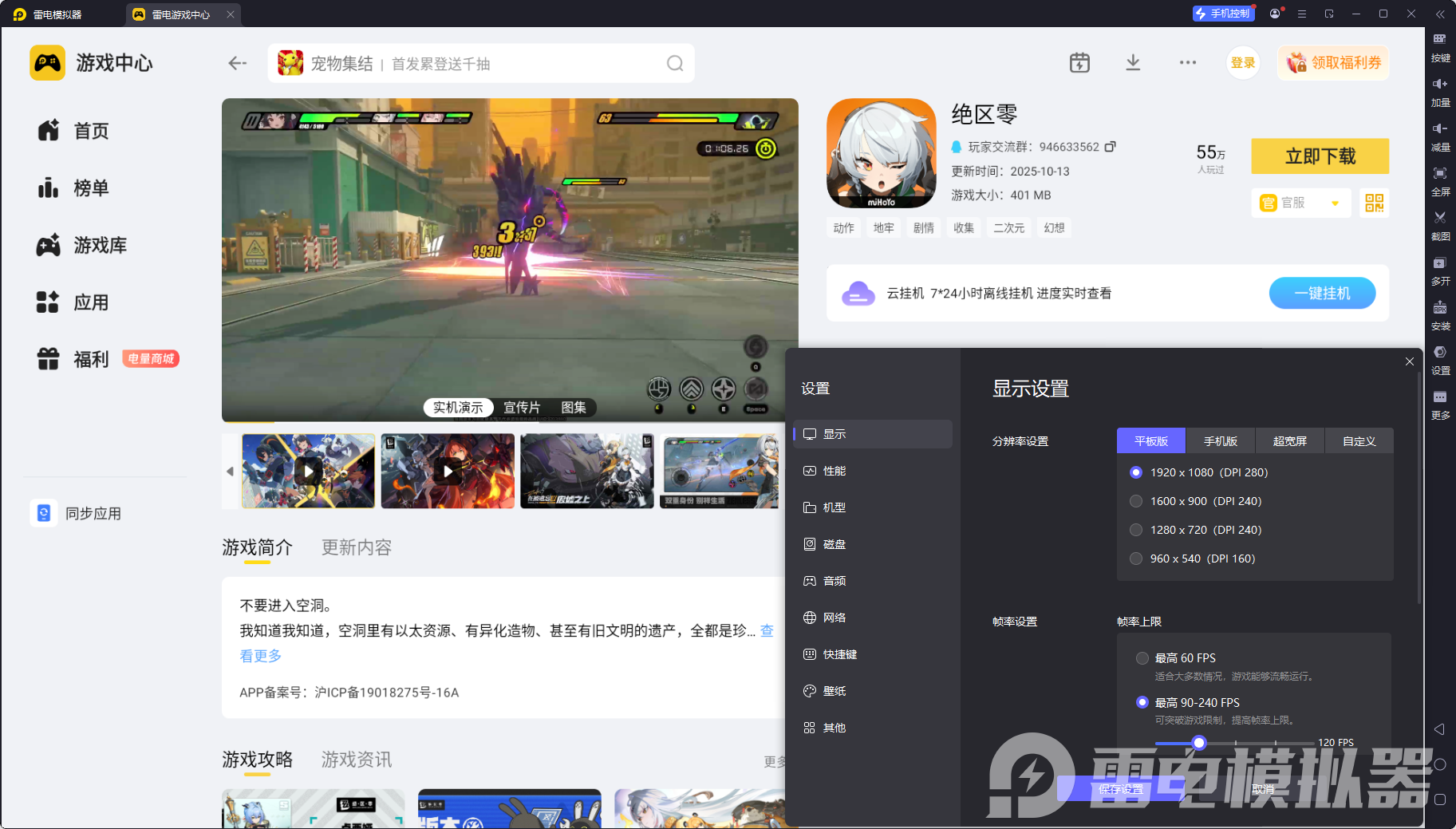Screen dimensions: 1456x829
Task: Select 1600 x 900 resolution option
Action: [x=1136, y=501]
